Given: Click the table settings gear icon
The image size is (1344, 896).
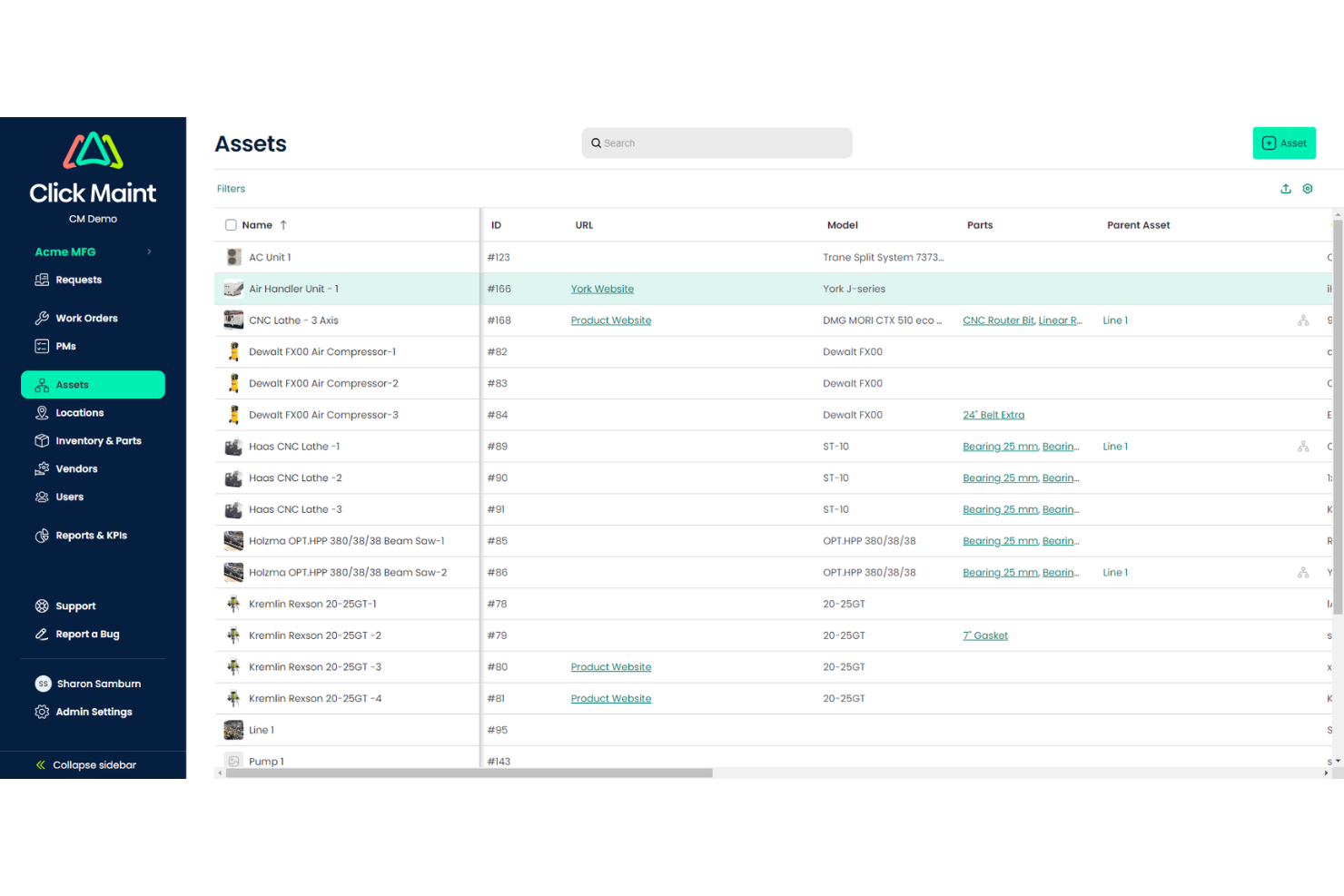Looking at the screenshot, I should 1308,189.
